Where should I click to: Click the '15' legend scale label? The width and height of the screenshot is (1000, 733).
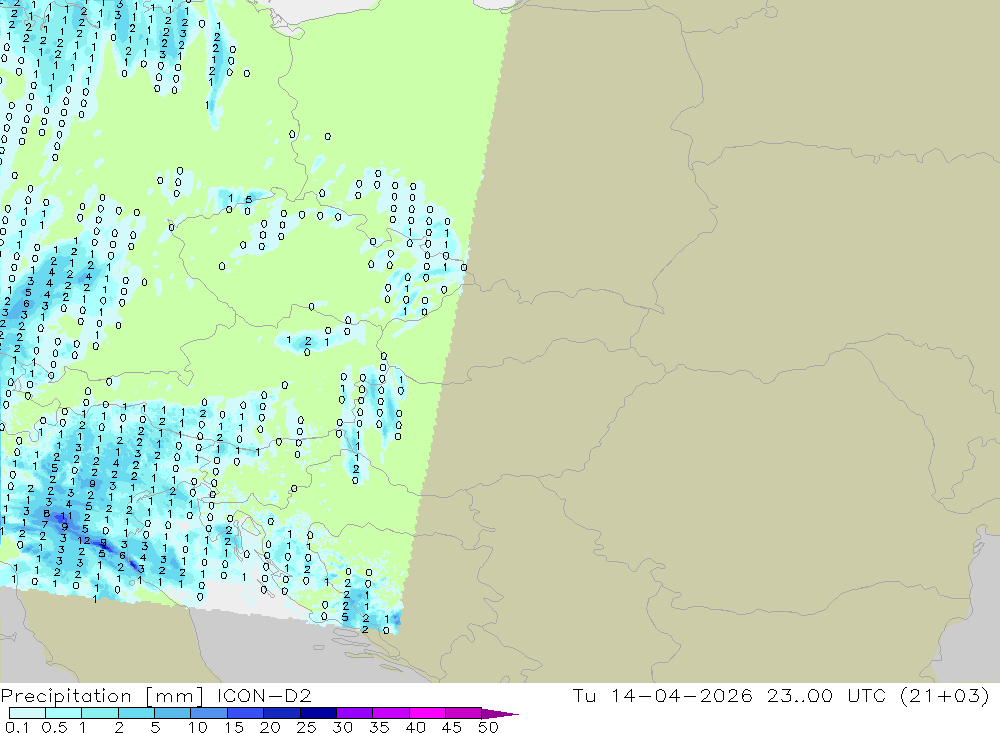click(233, 727)
